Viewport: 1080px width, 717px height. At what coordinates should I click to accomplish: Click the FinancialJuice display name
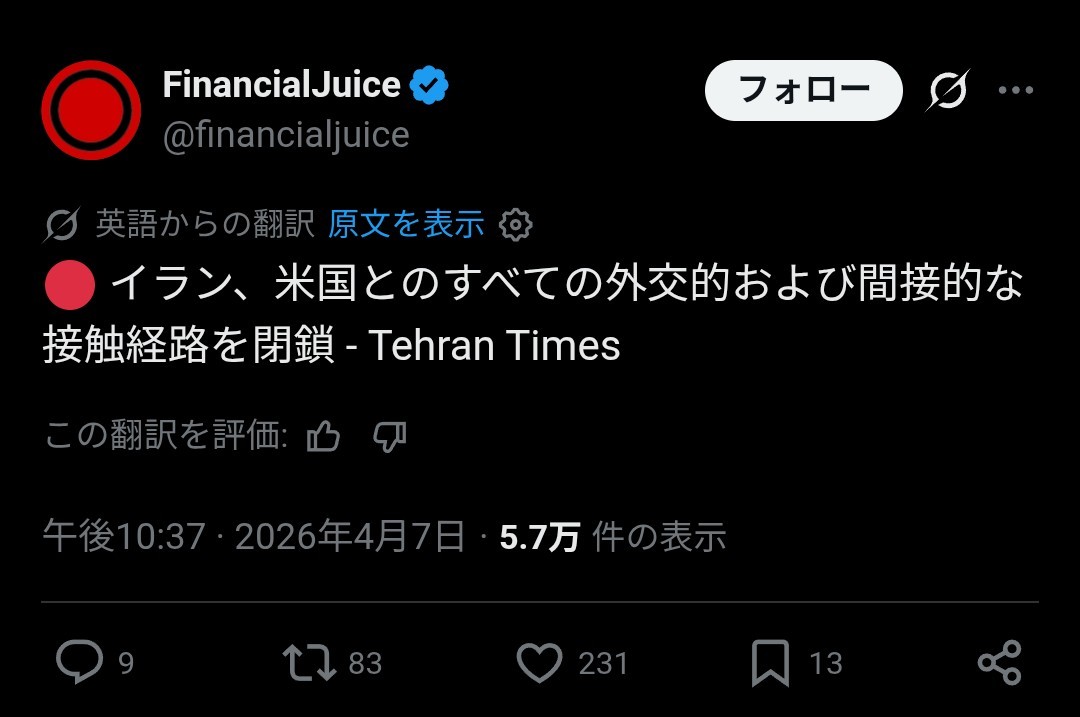tap(282, 86)
